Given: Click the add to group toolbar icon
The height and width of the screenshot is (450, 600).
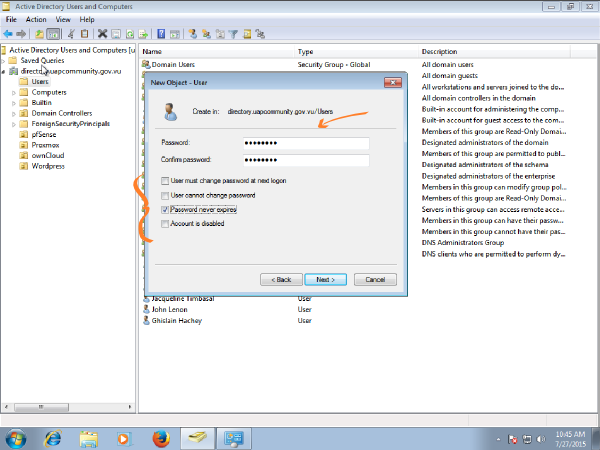Looking at the screenshot, I should [x=261, y=34].
